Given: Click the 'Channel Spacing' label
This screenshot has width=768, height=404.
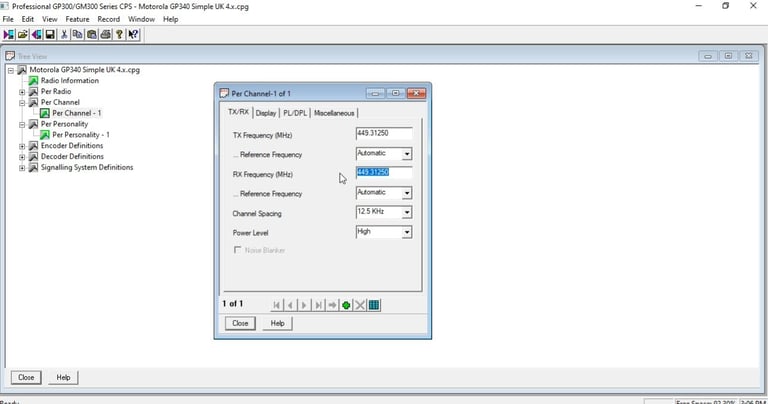Looking at the screenshot, I should point(257,214).
